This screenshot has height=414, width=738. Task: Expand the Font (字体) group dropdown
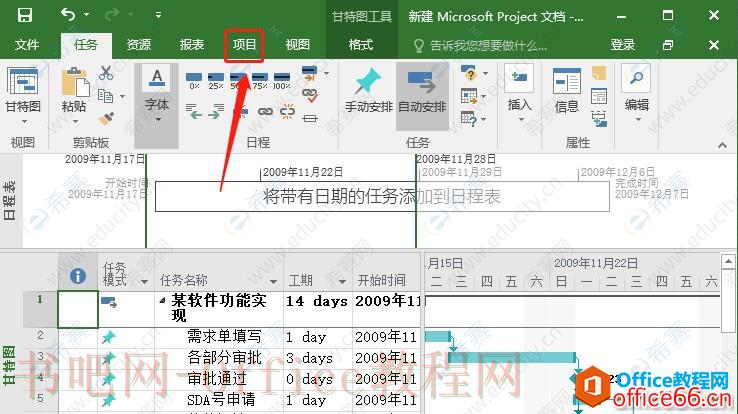click(x=158, y=119)
